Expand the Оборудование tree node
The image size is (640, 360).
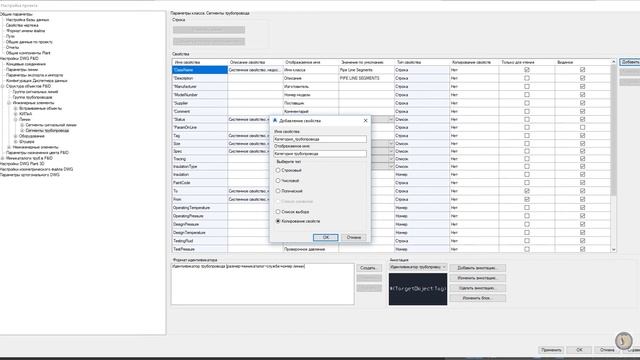point(16,136)
